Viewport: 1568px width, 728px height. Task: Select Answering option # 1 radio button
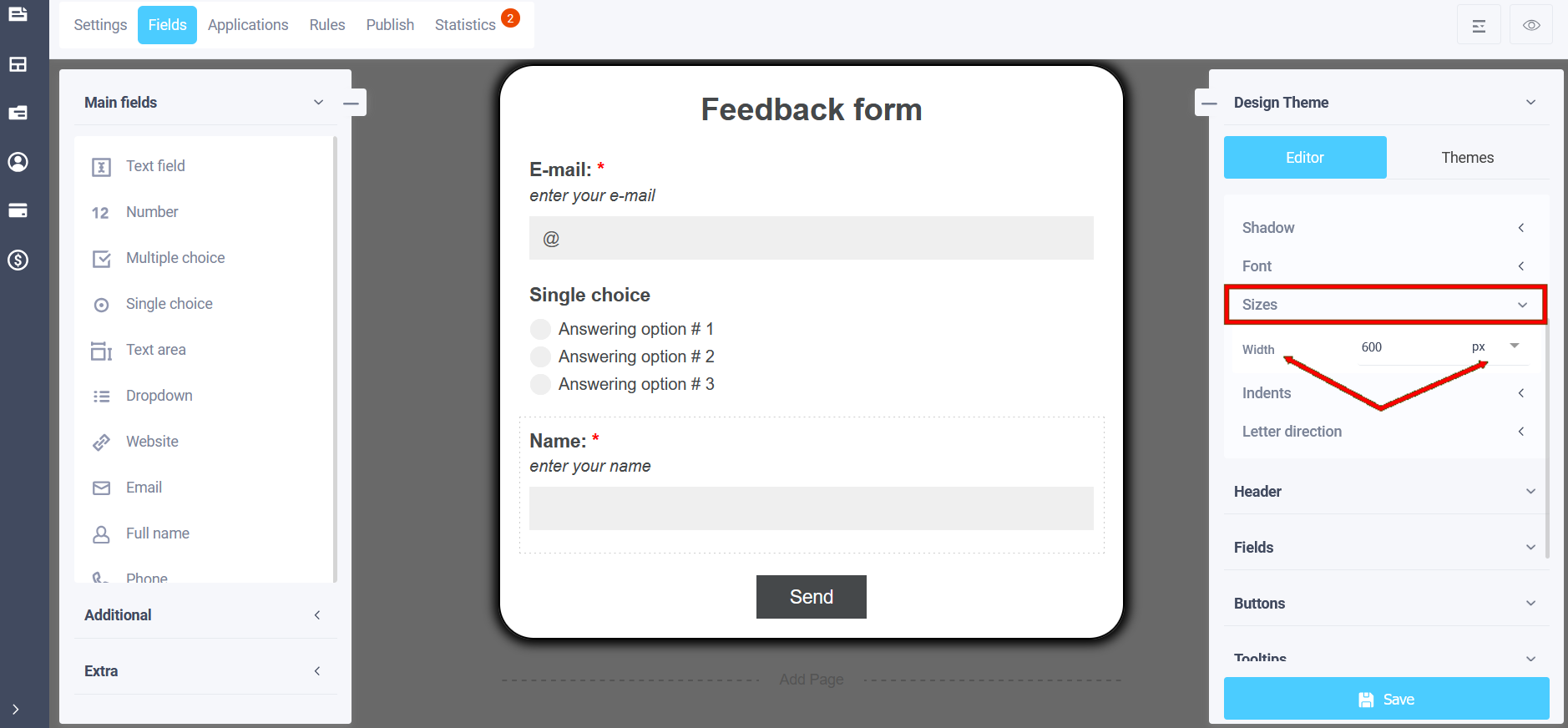click(x=540, y=329)
